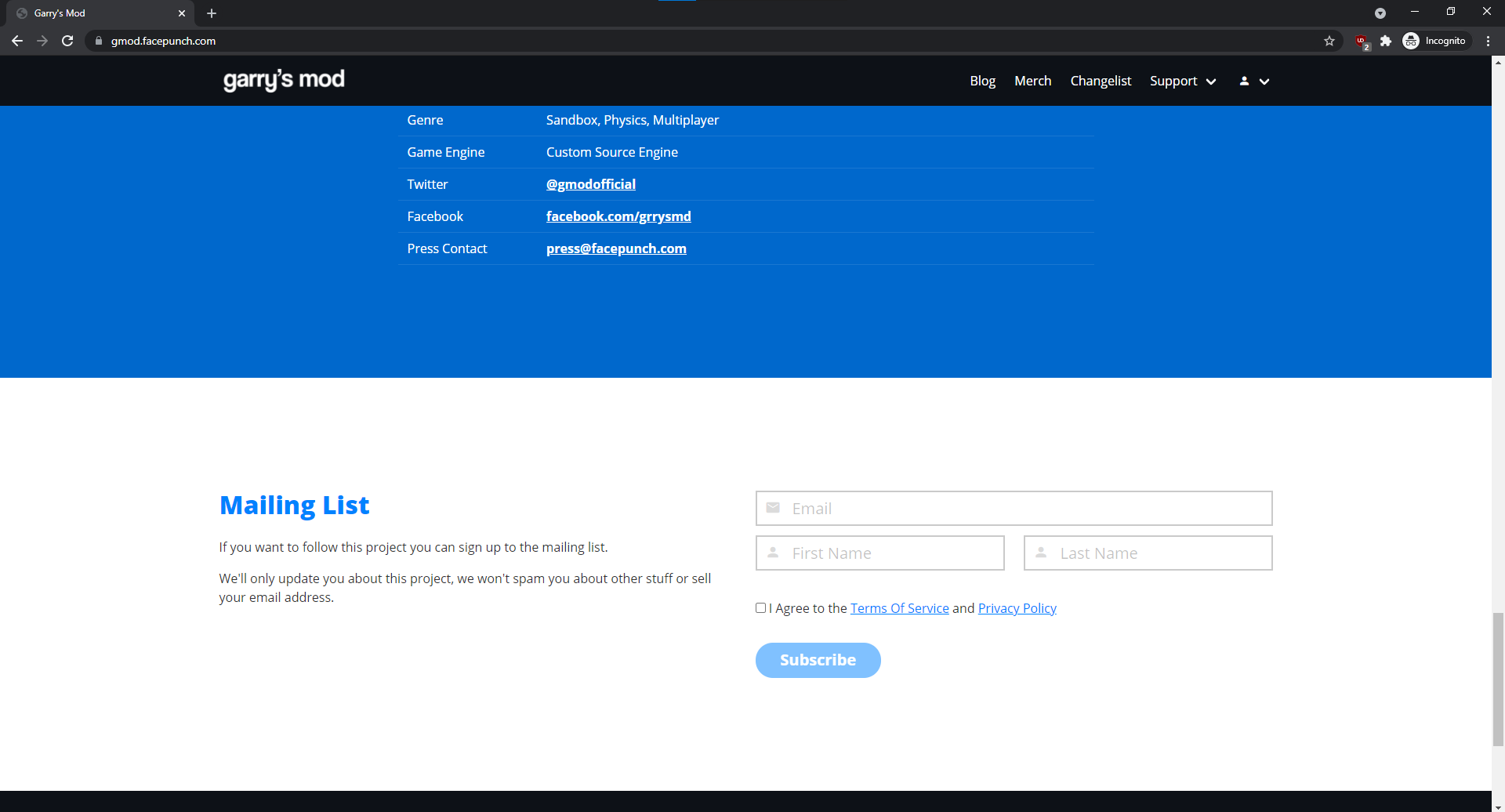This screenshot has height=812, width=1505.
Task: Open the Changelist page
Action: pyautogui.click(x=1101, y=81)
